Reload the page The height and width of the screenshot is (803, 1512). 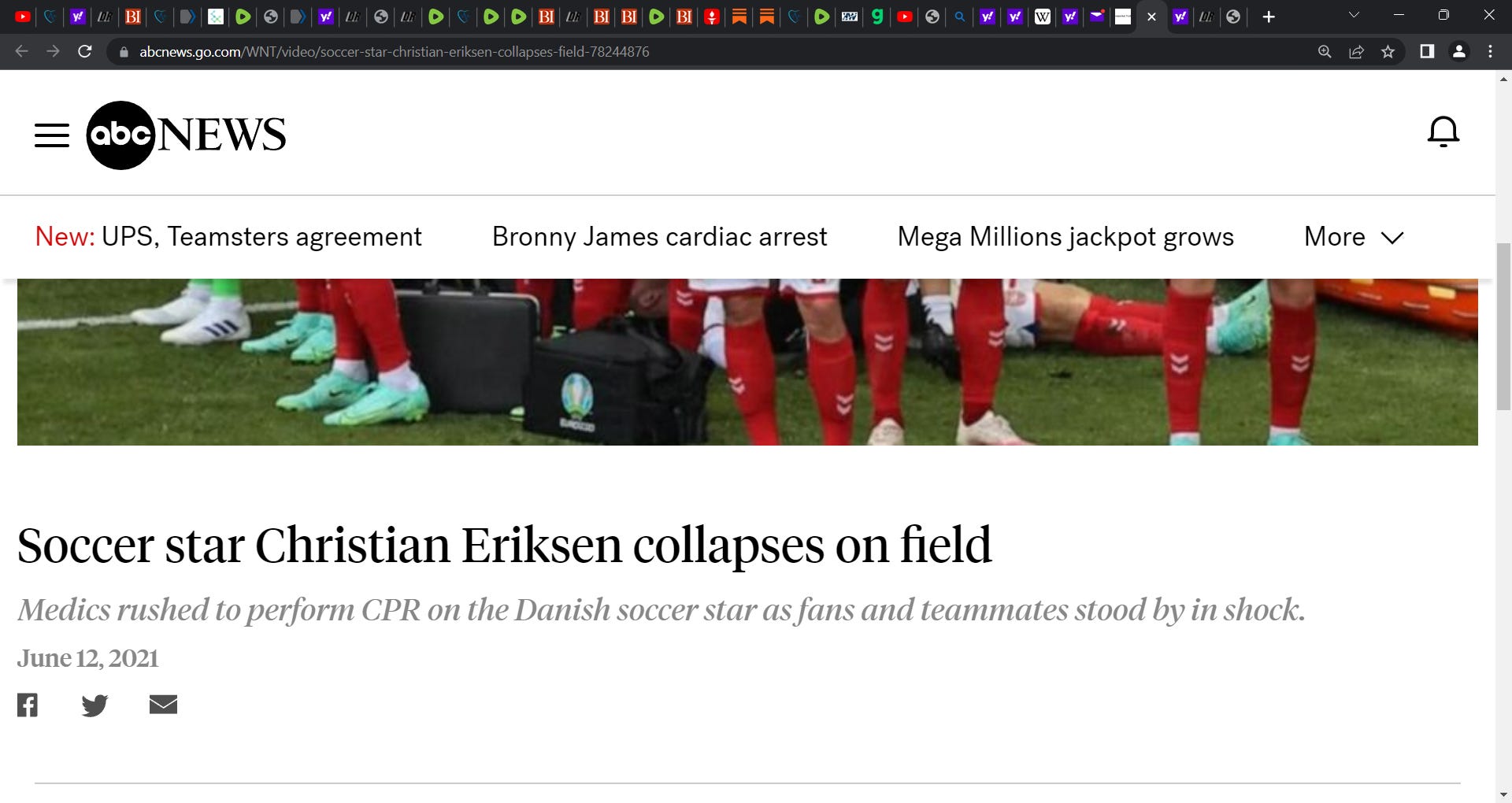point(85,52)
